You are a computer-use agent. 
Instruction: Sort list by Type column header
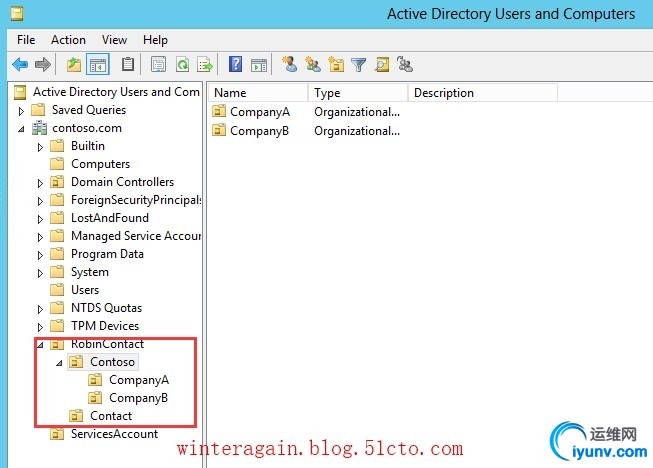358,92
